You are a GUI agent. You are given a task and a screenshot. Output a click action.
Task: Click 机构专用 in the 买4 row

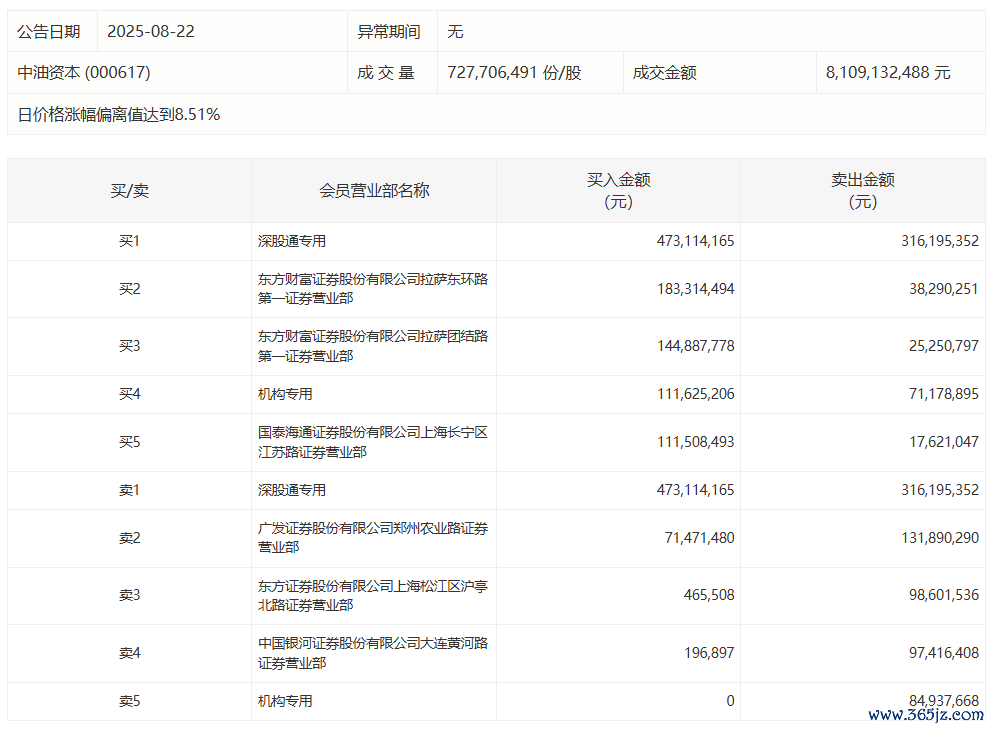click(285, 394)
